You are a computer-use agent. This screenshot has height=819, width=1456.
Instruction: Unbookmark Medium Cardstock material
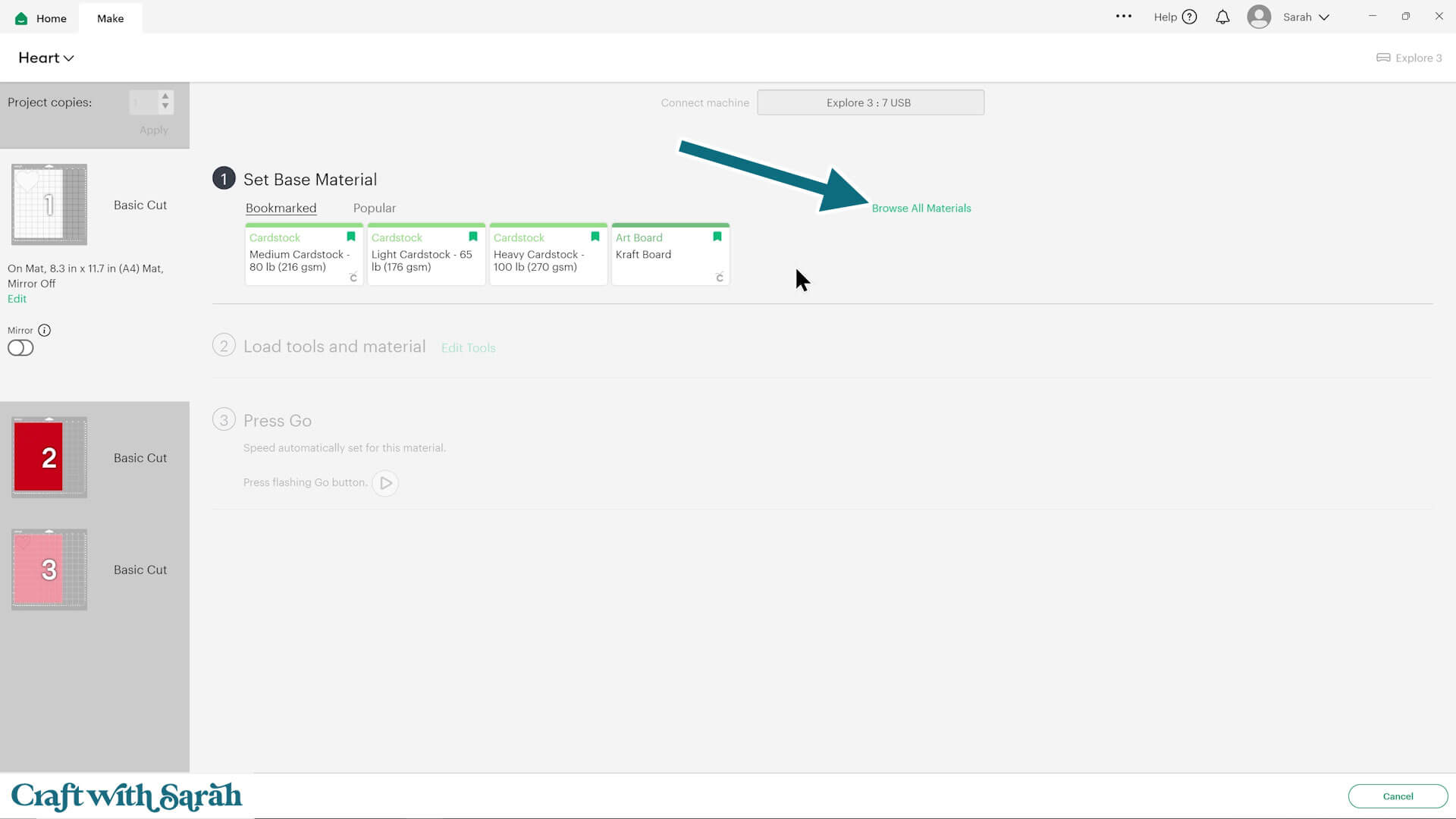click(350, 237)
